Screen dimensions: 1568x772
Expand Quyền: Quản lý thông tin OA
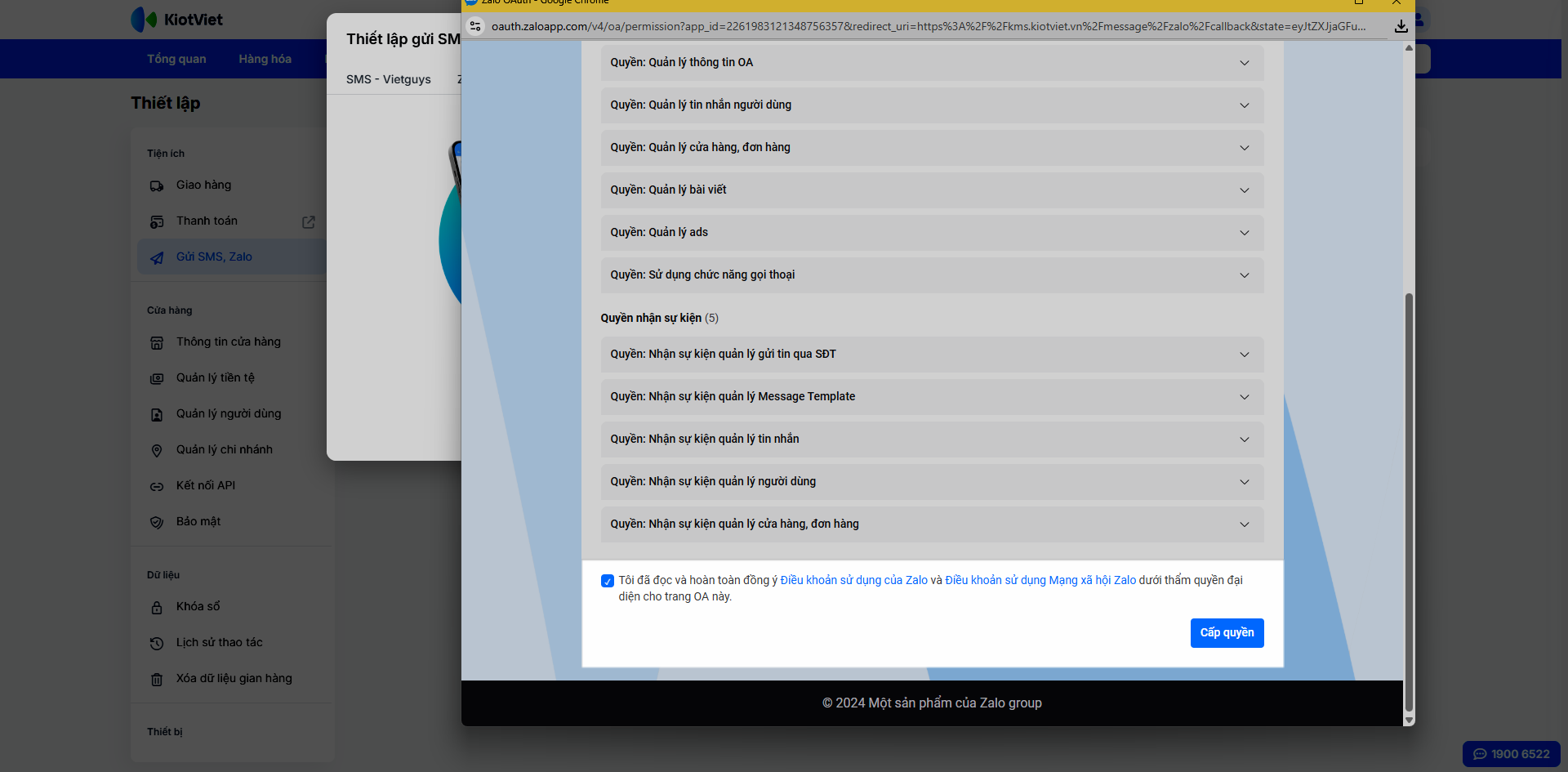[x=933, y=63]
